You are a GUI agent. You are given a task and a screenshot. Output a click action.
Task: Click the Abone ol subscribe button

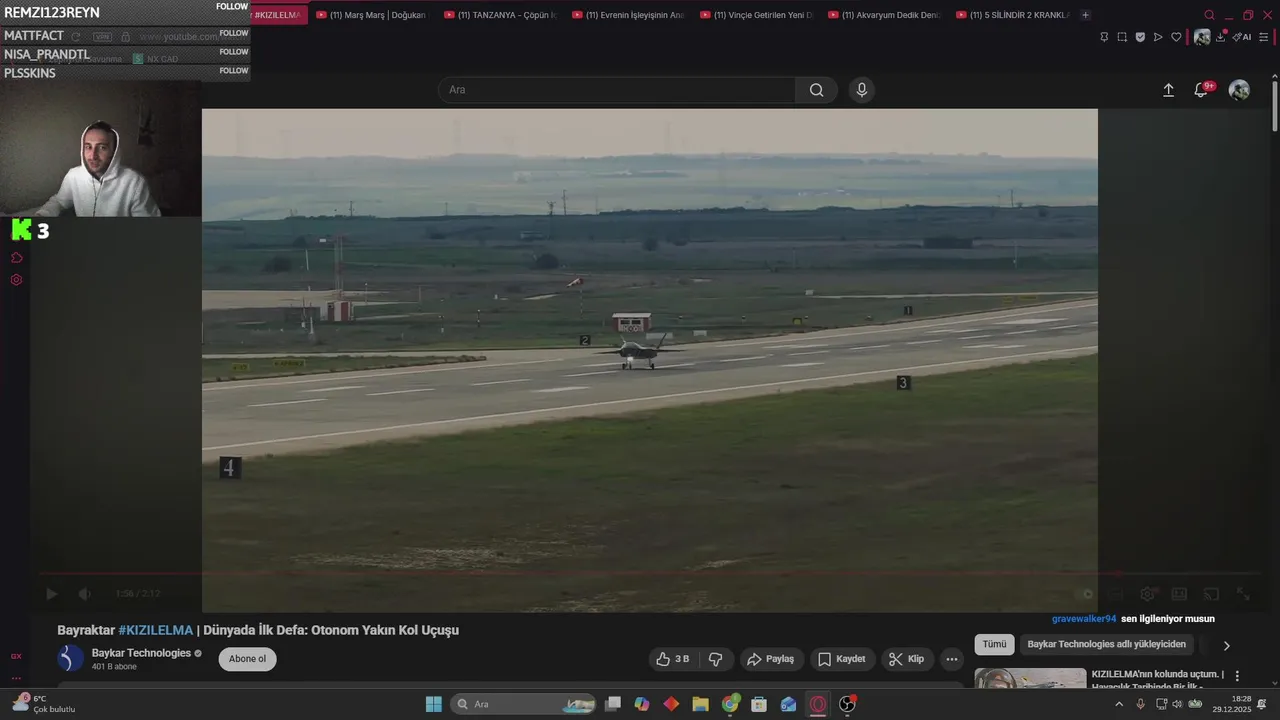click(247, 659)
